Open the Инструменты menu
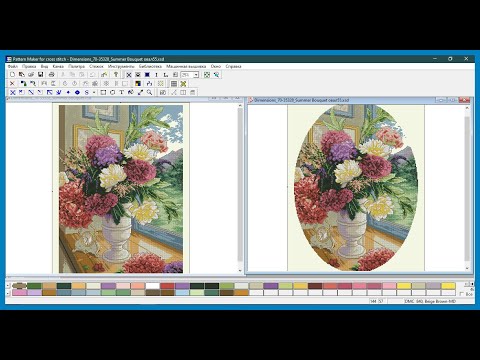Viewport: 480px width, 360px height. tap(121, 66)
